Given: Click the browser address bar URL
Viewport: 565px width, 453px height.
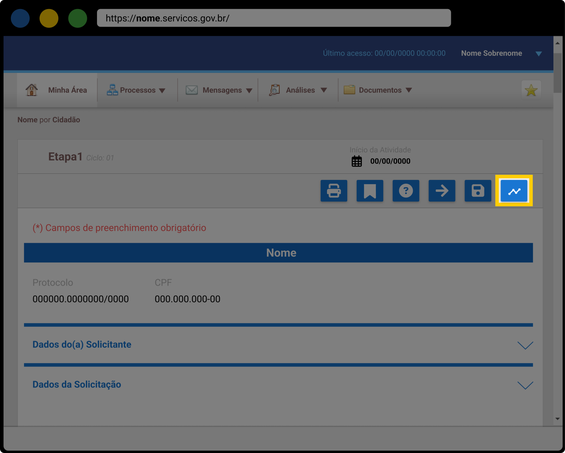Looking at the screenshot, I should tap(274, 18).
